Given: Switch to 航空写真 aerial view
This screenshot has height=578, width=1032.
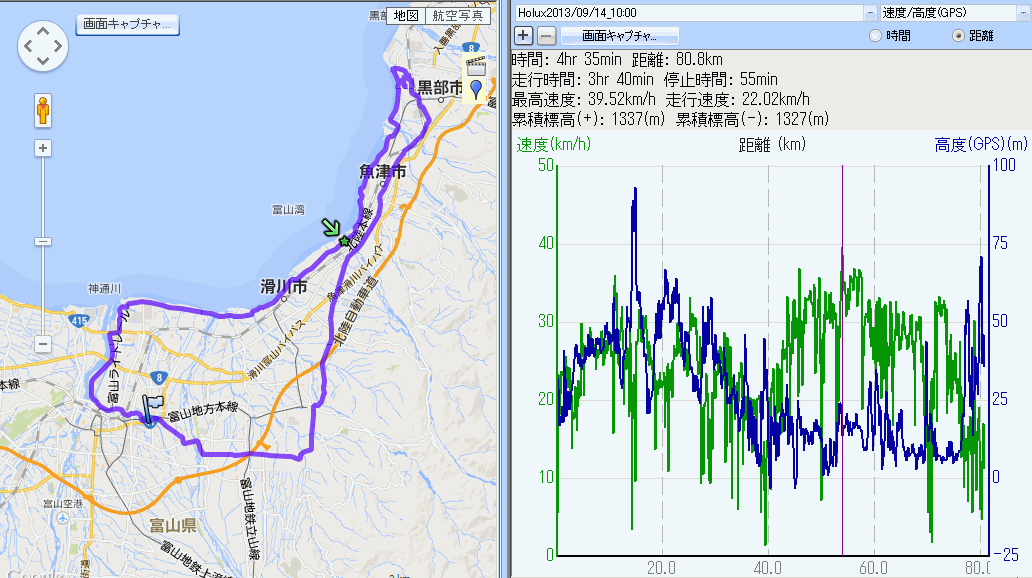Looking at the screenshot, I should coord(459,15).
